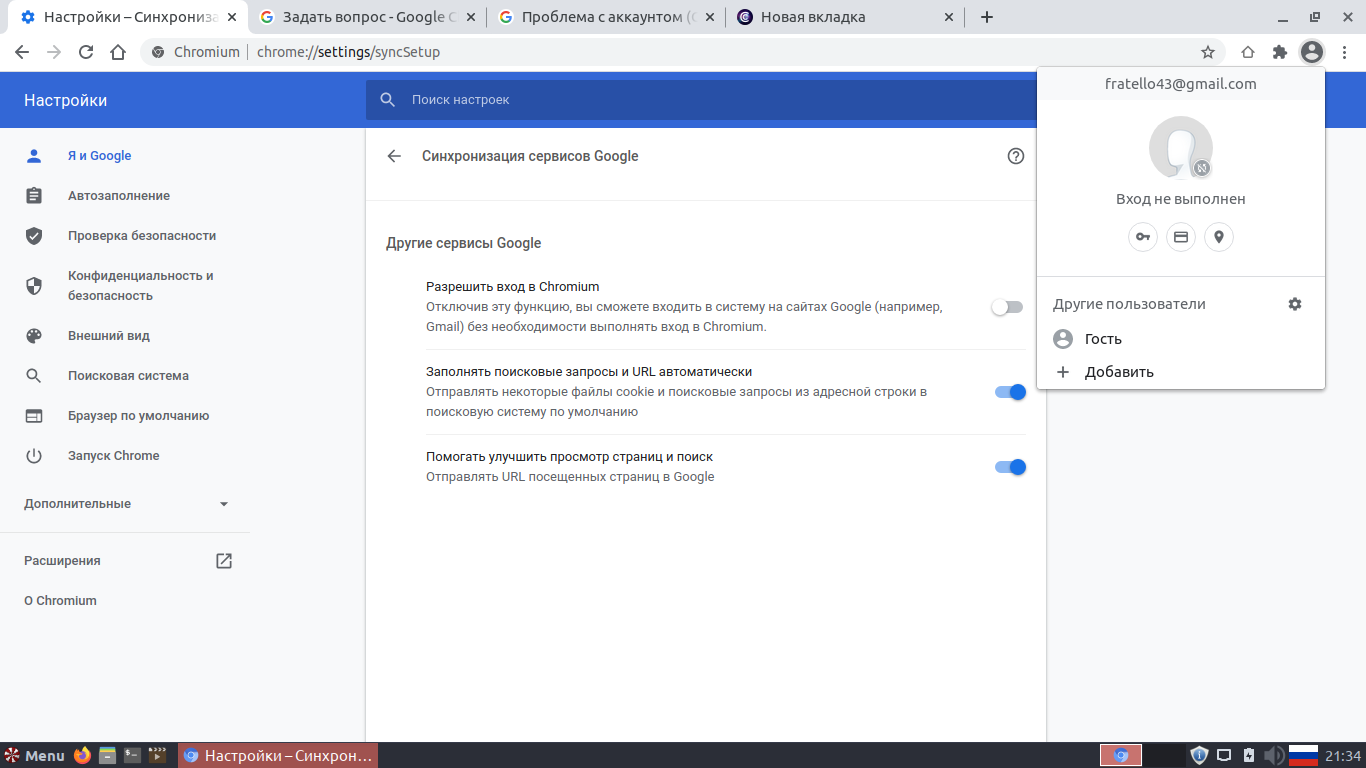Screen dimensions: 1366x768
Task: Open the help question mark icon
Action: point(1016,156)
